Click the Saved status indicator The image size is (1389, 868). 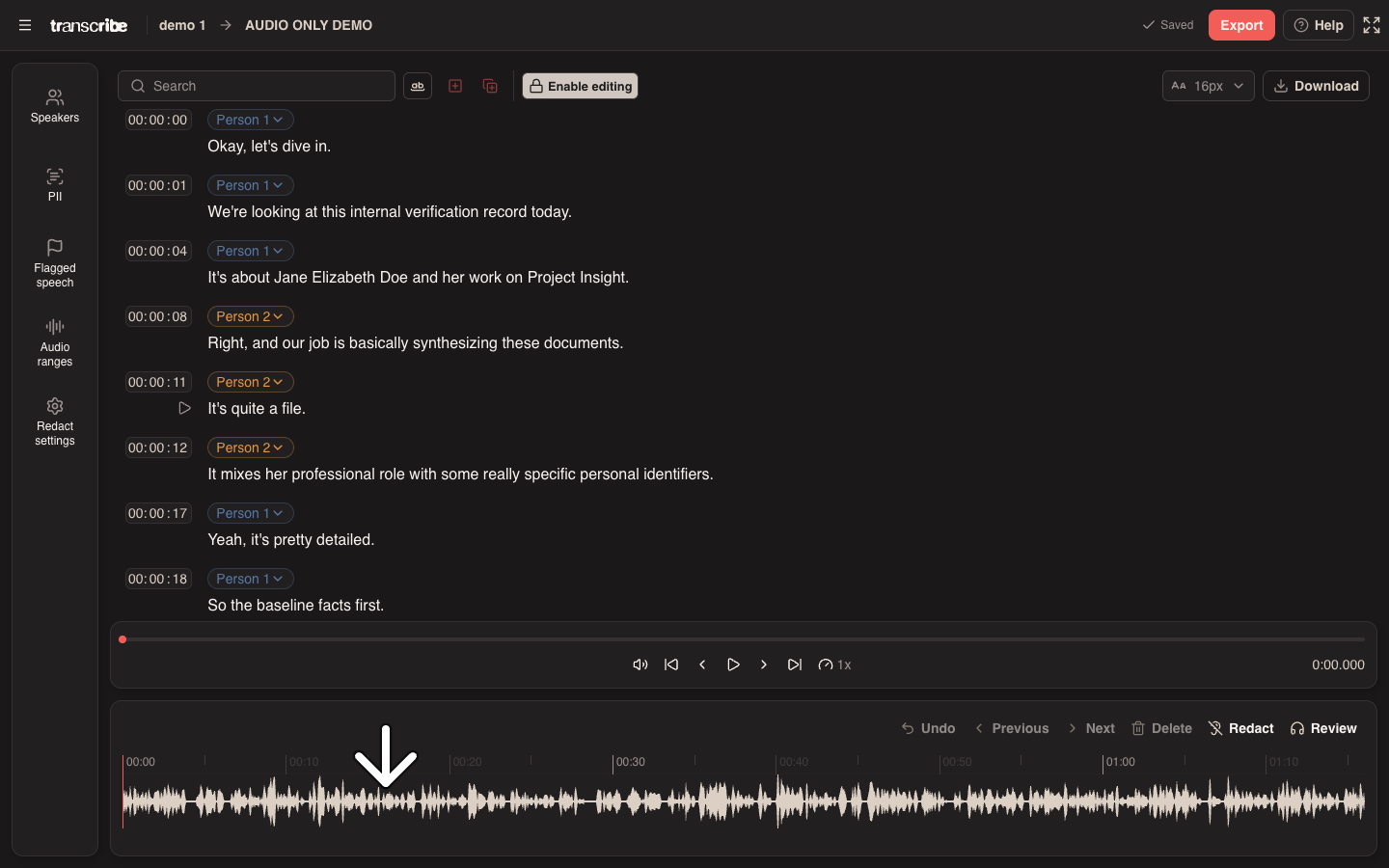pos(1167,25)
